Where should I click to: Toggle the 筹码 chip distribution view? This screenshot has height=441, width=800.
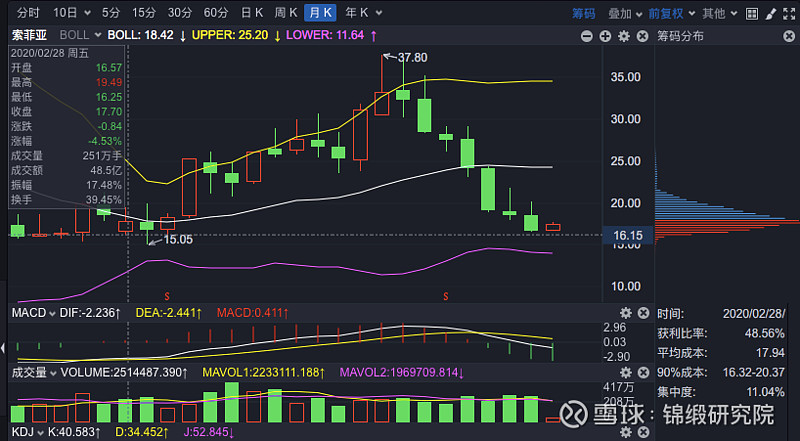click(x=583, y=13)
